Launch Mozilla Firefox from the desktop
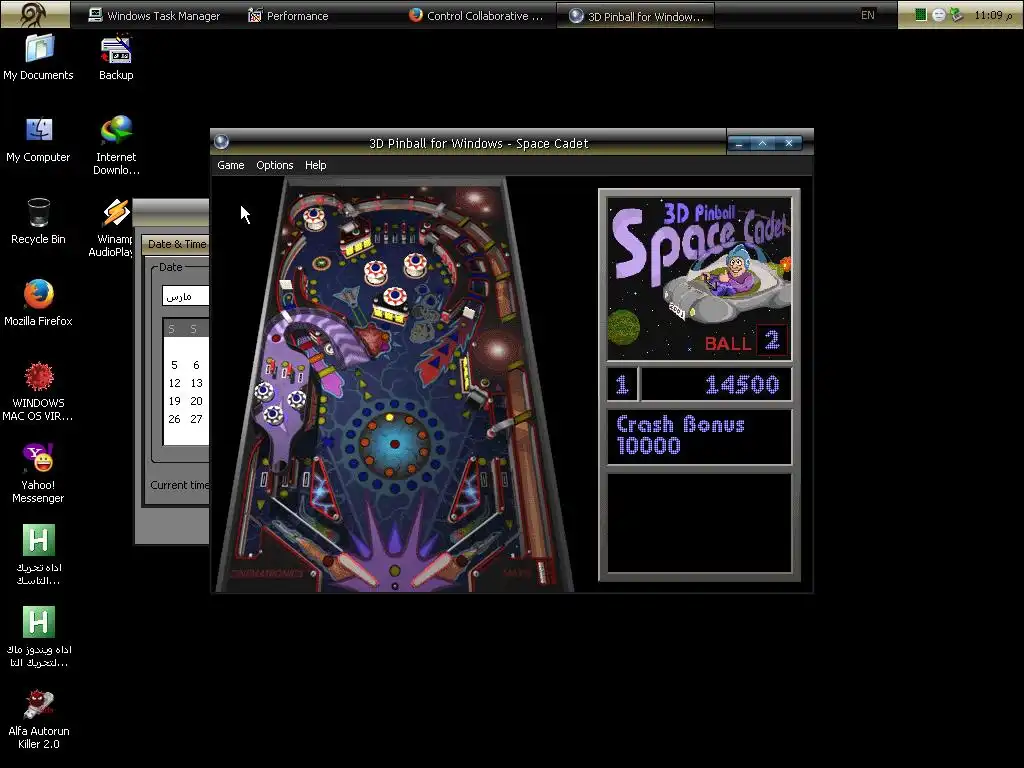The width and height of the screenshot is (1024, 768). click(x=39, y=303)
